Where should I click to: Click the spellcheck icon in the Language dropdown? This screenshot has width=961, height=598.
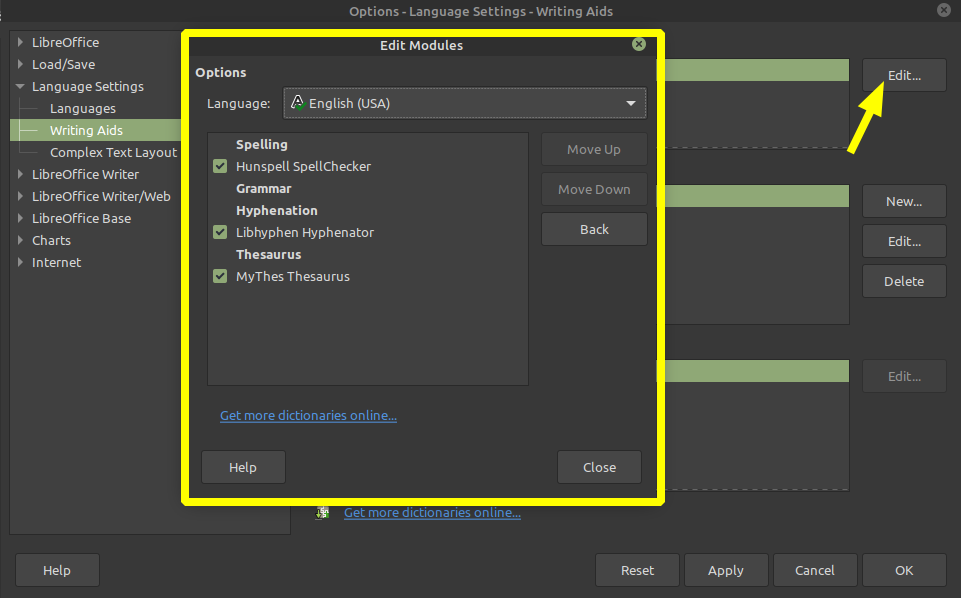click(x=297, y=103)
